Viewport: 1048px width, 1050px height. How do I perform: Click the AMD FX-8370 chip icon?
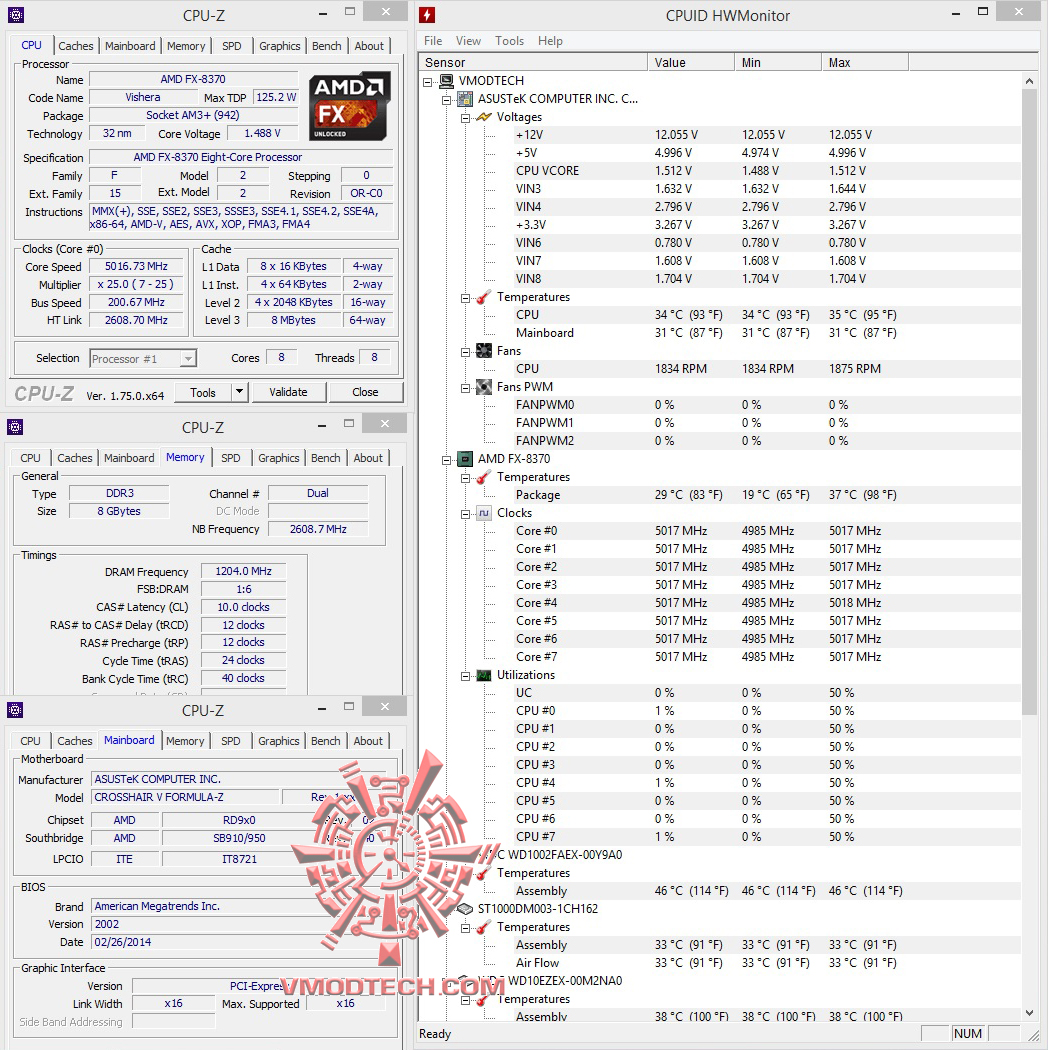pos(465,459)
